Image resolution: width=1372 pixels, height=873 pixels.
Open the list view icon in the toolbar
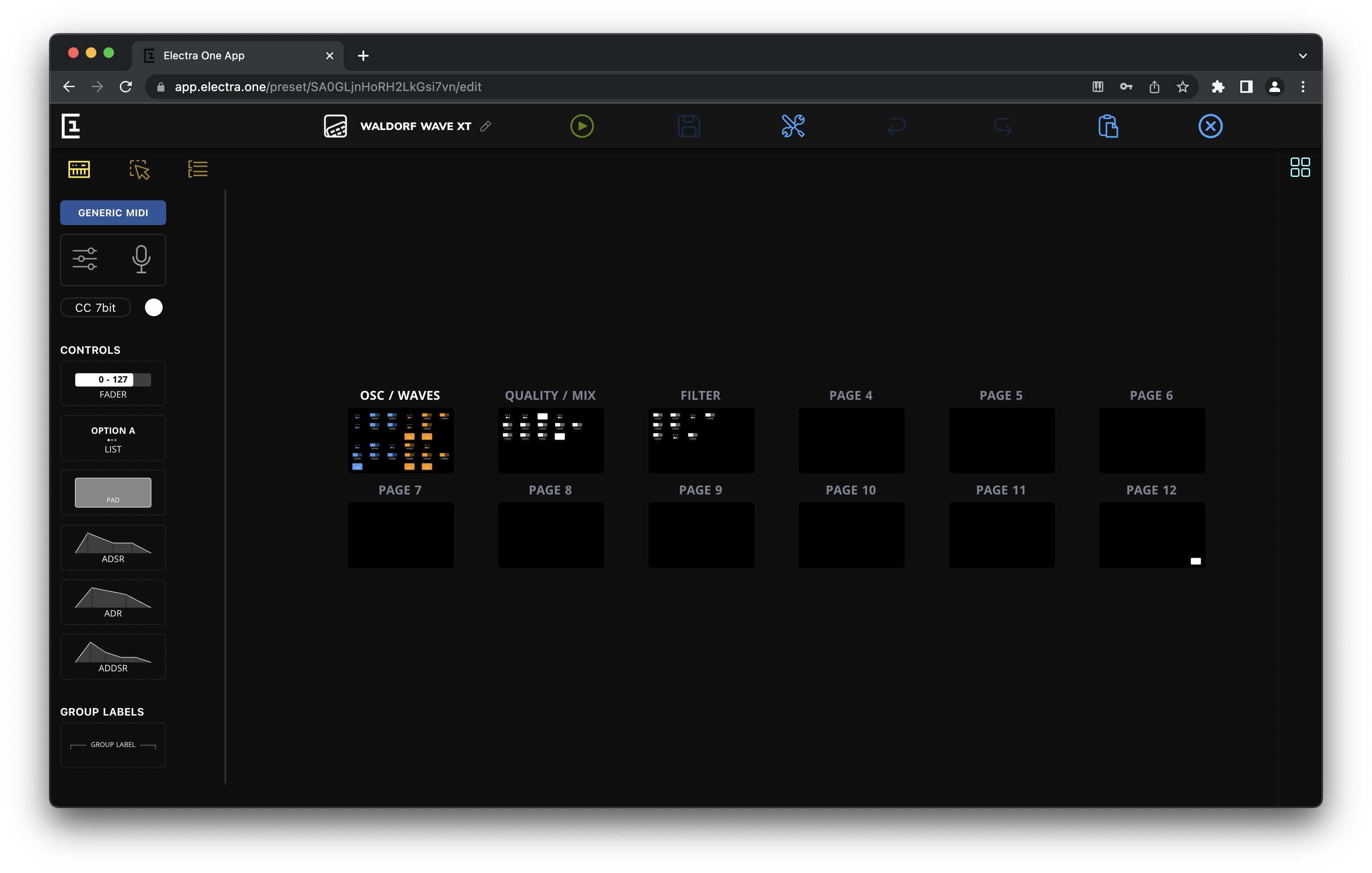click(x=197, y=168)
